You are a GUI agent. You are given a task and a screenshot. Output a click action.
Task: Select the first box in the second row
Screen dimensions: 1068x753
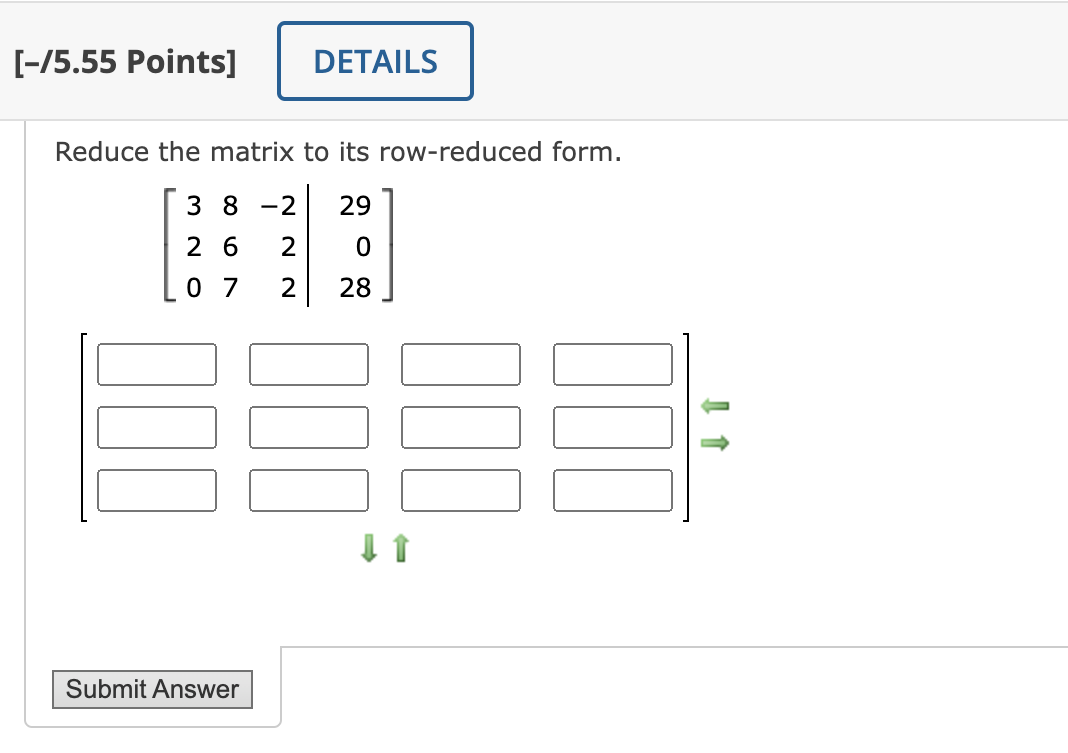[157, 427]
